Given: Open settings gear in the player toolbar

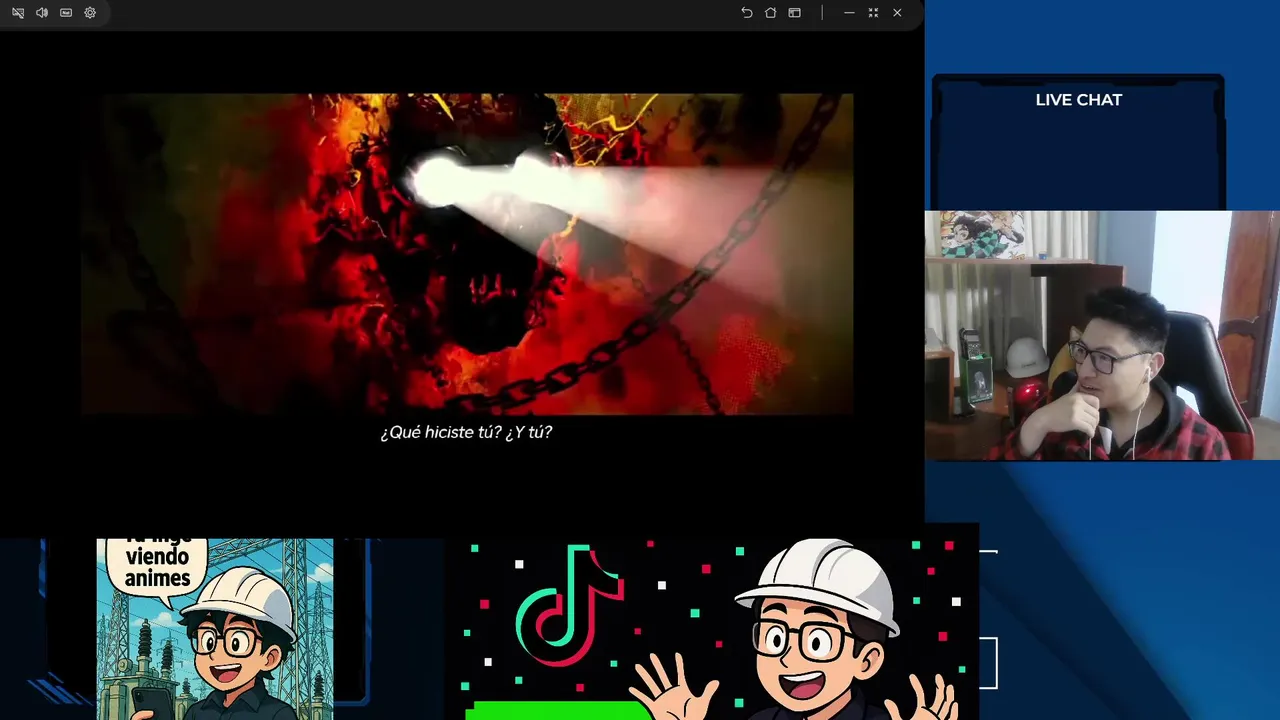Looking at the screenshot, I should [90, 13].
